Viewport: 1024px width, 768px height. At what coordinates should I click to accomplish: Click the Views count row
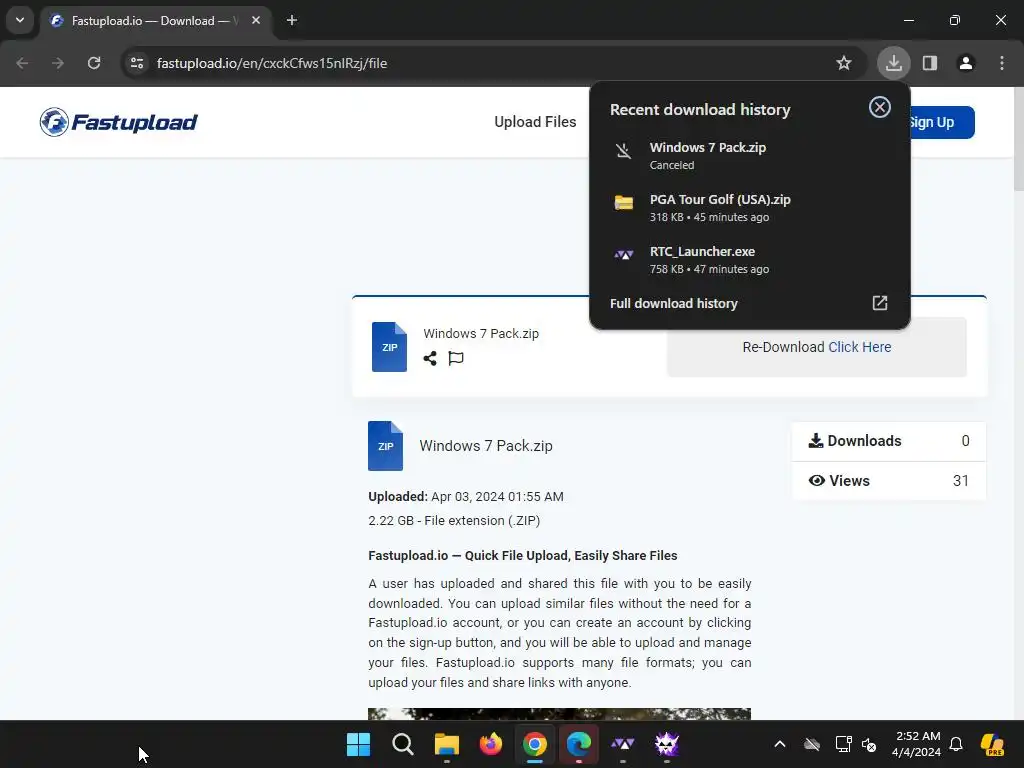point(889,481)
